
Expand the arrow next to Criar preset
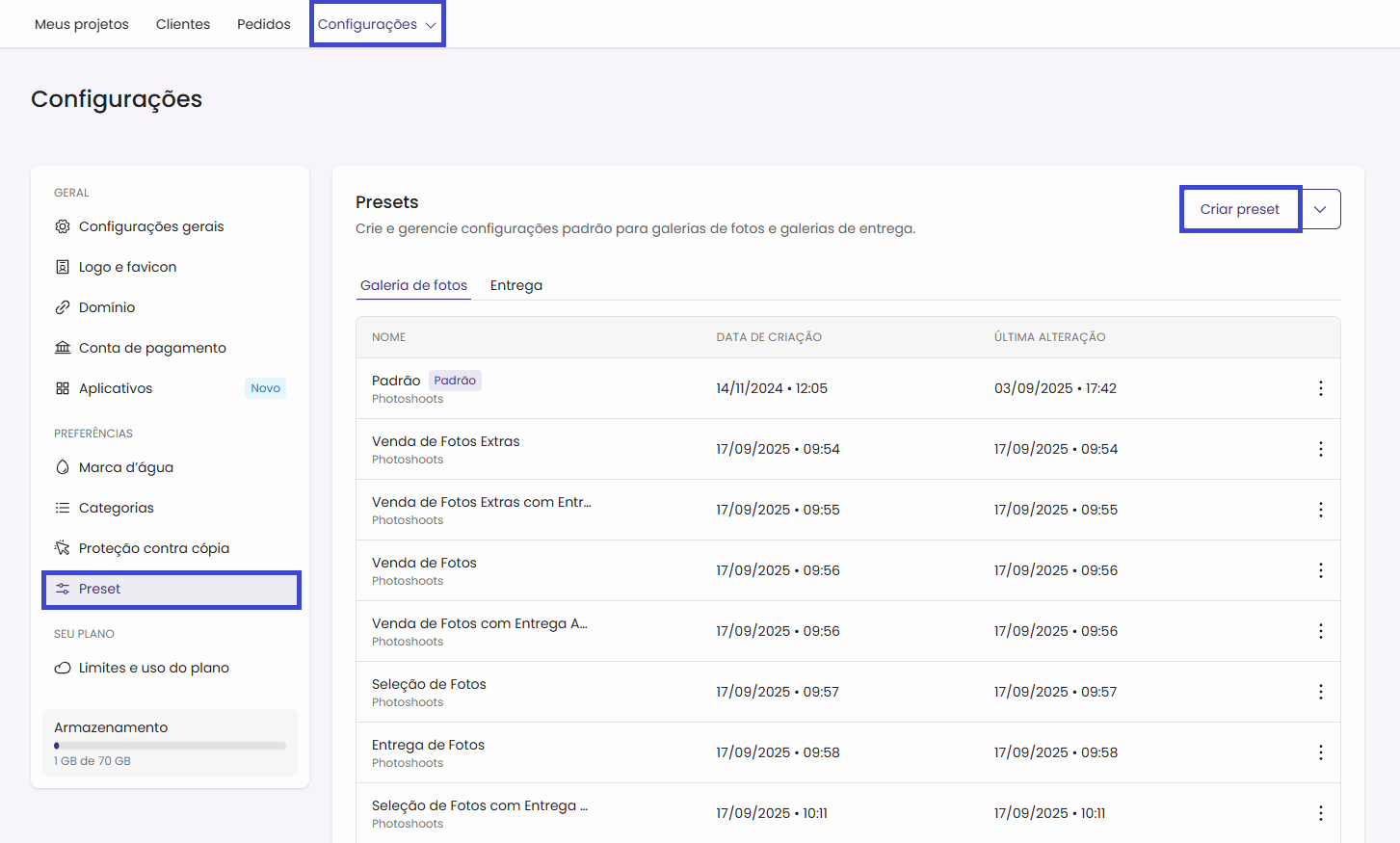pyautogui.click(x=1320, y=209)
